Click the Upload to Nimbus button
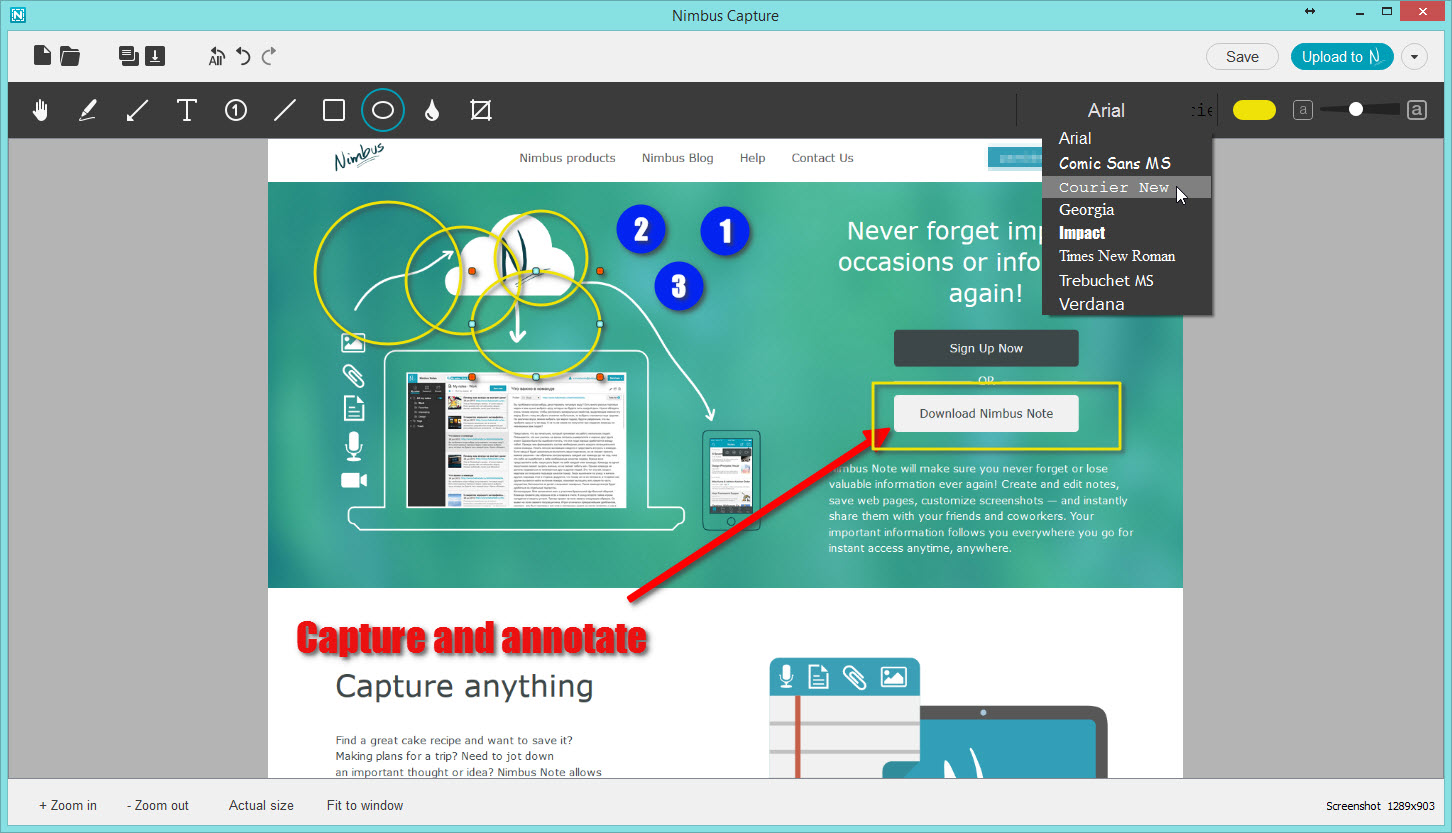This screenshot has width=1452, height=833. click(x=1342, y=57)
